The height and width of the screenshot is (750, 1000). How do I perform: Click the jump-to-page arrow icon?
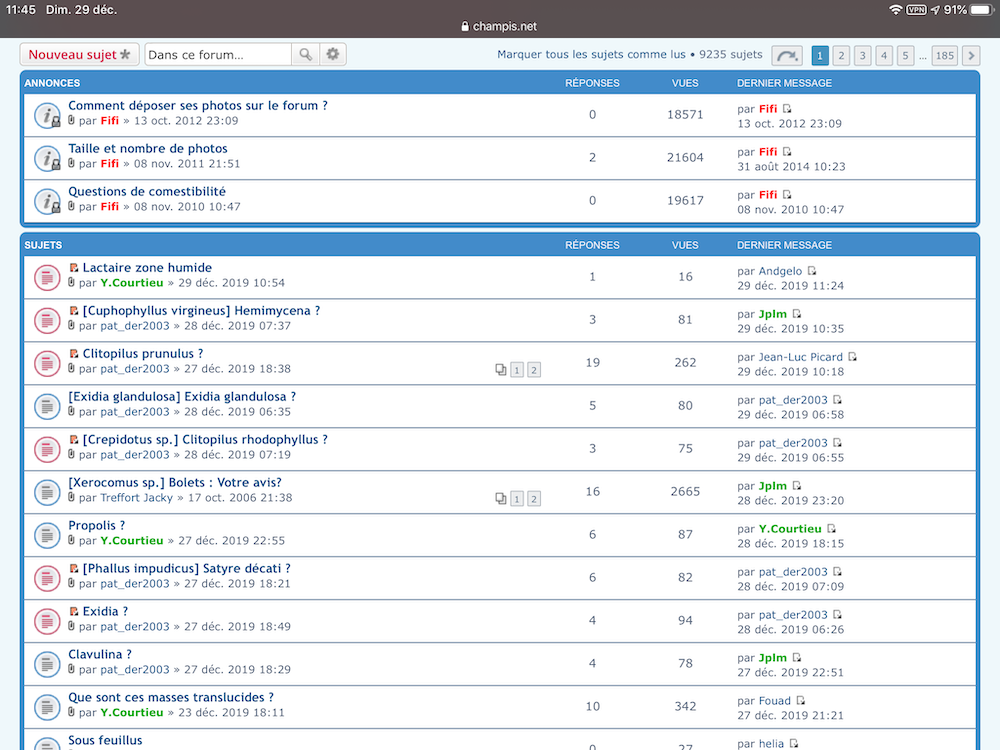pos(787,56)
